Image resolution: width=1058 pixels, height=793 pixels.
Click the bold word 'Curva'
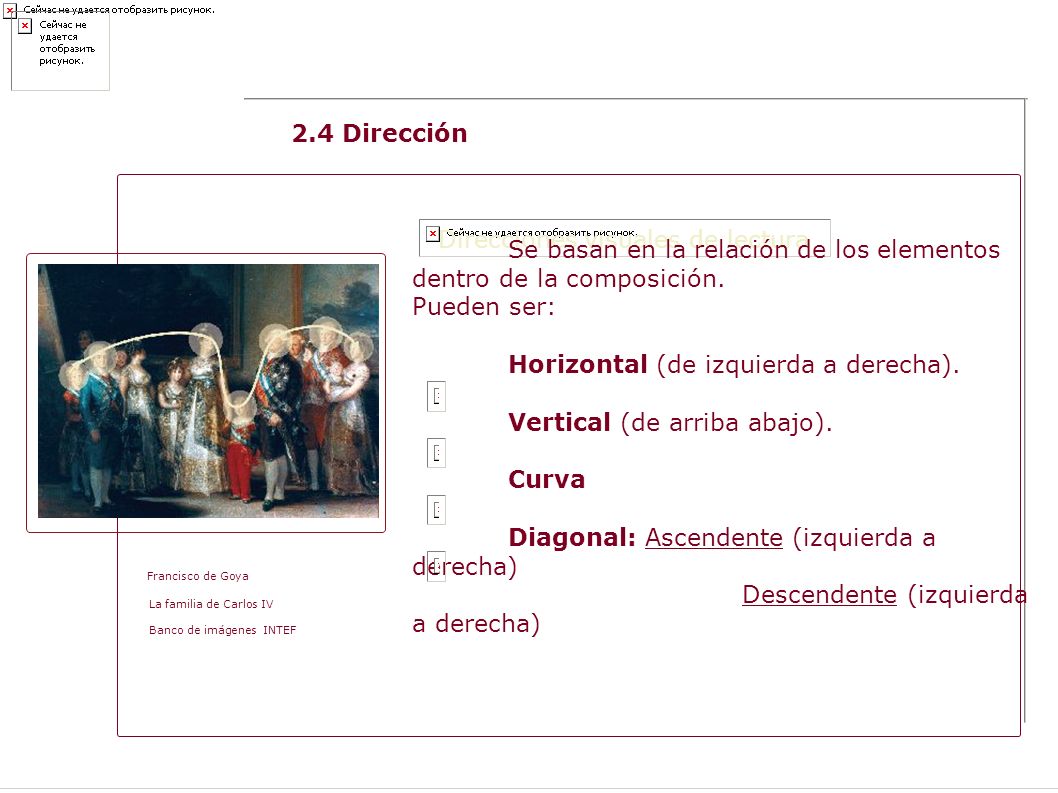pos(547,480)
